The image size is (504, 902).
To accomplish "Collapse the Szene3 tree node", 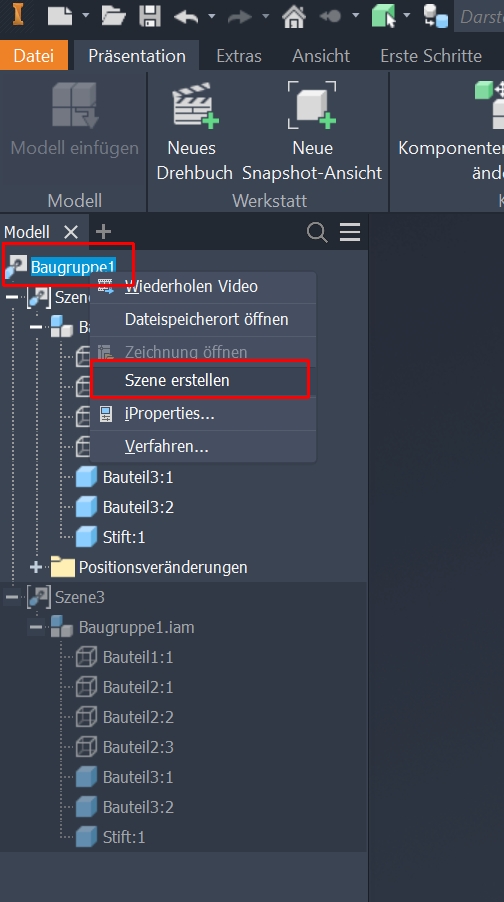I will (x=12, y=597).
